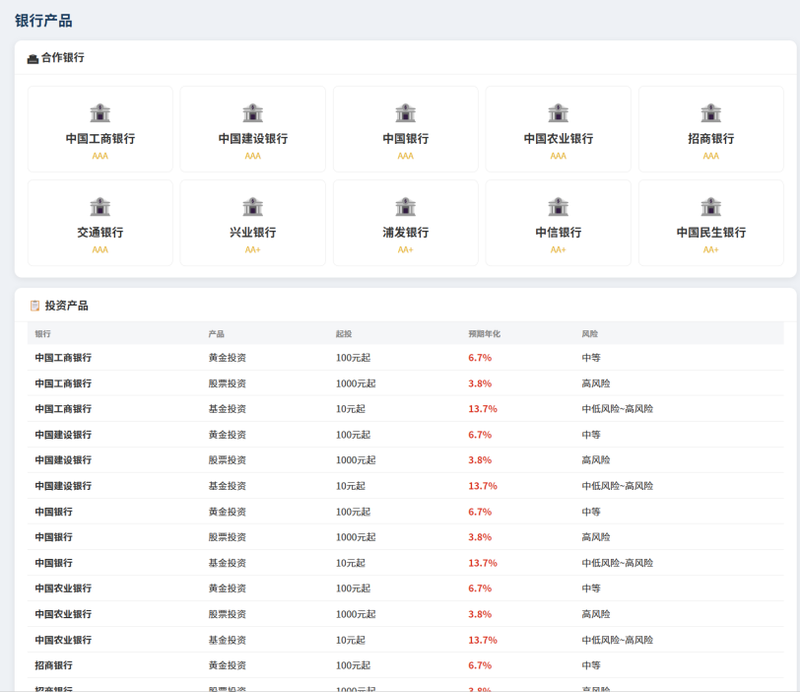Click the bank icon above 浦发银行
Screen dimensions: 800x692
[406, 207]
